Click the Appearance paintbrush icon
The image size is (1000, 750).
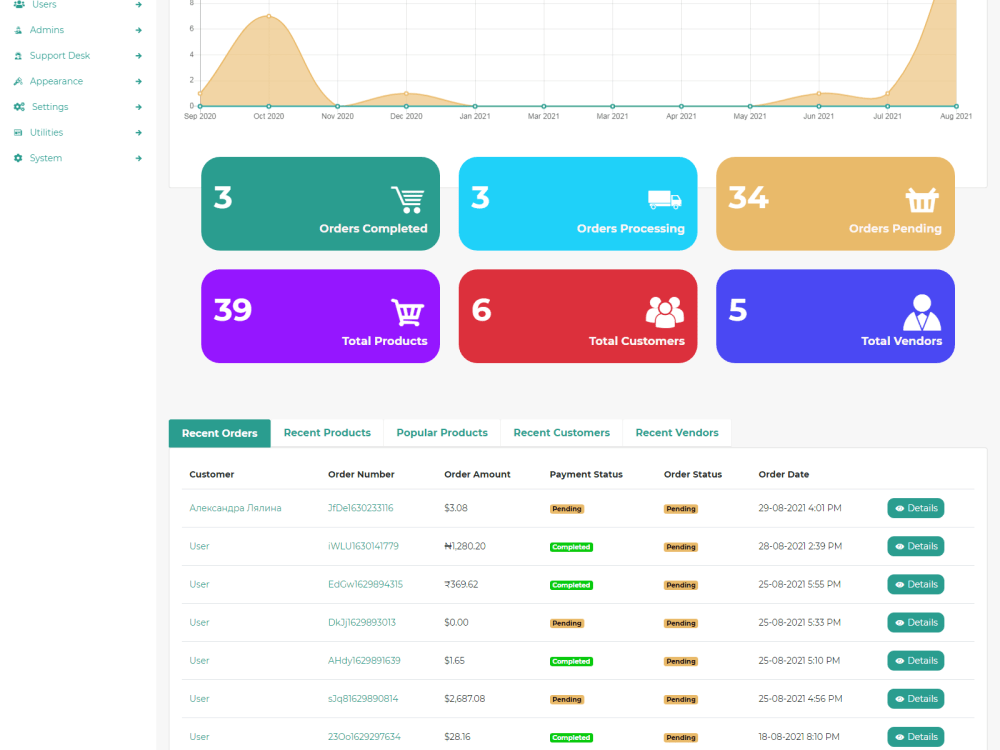(x=19, y=81)
